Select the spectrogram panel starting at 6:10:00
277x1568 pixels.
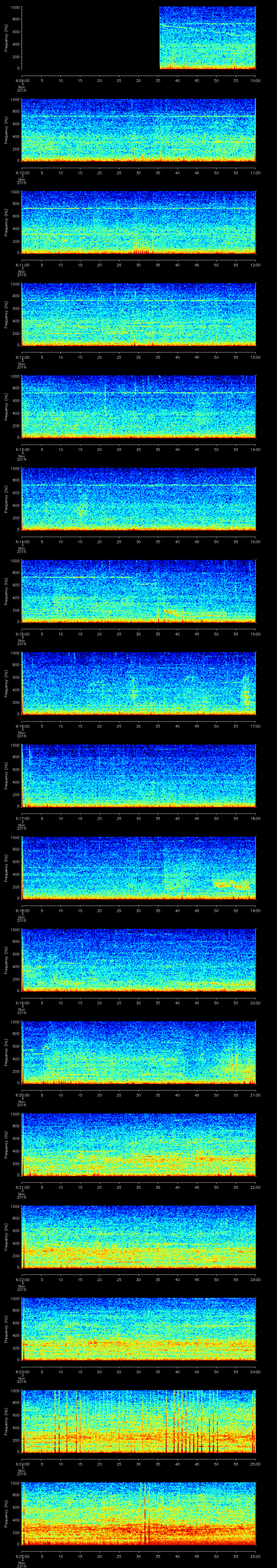click(x=139, y=130)
